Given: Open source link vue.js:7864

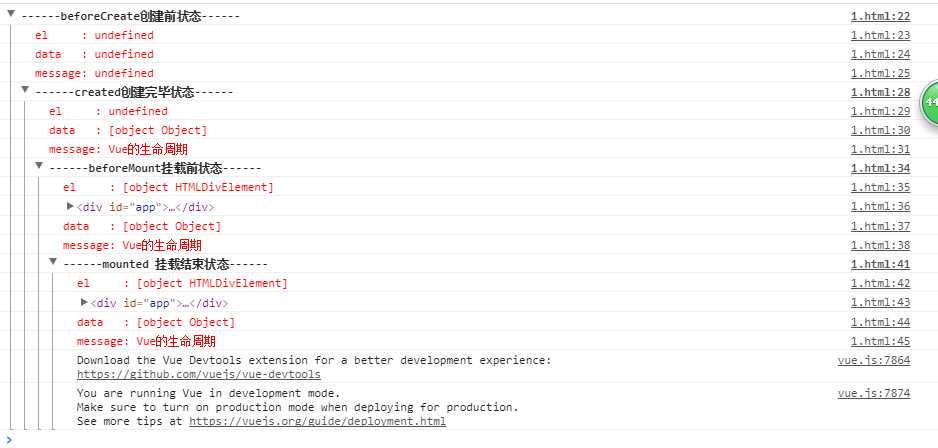Looking at the screenshot, I should coord(873,360).
